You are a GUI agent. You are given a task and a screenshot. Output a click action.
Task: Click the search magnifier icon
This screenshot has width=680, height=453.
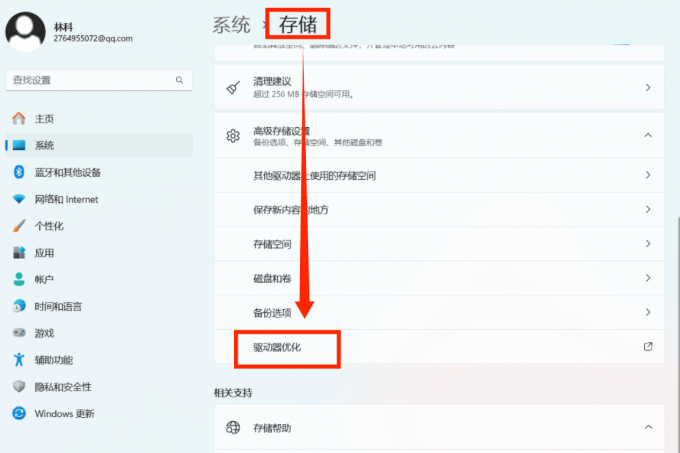tap(179, 80)
